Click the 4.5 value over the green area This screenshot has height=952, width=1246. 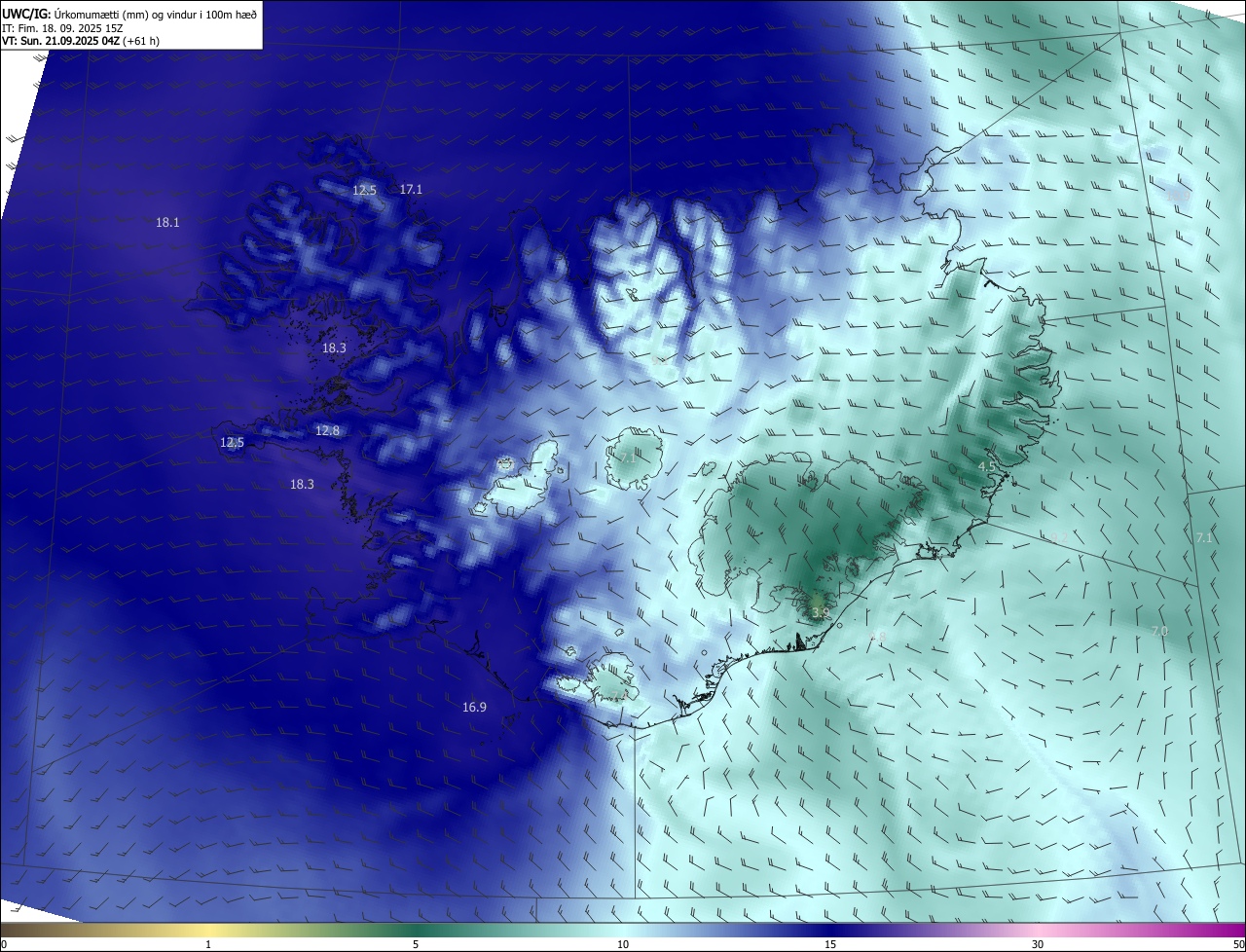pyautogui.click(x=987, y=467)
